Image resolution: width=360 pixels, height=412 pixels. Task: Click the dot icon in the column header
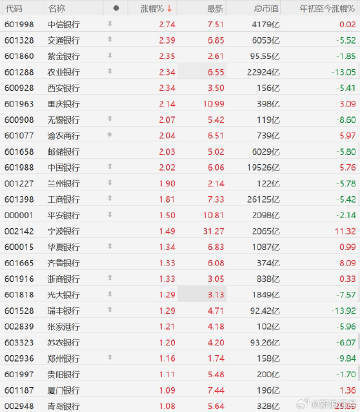(x=116, y=8)
